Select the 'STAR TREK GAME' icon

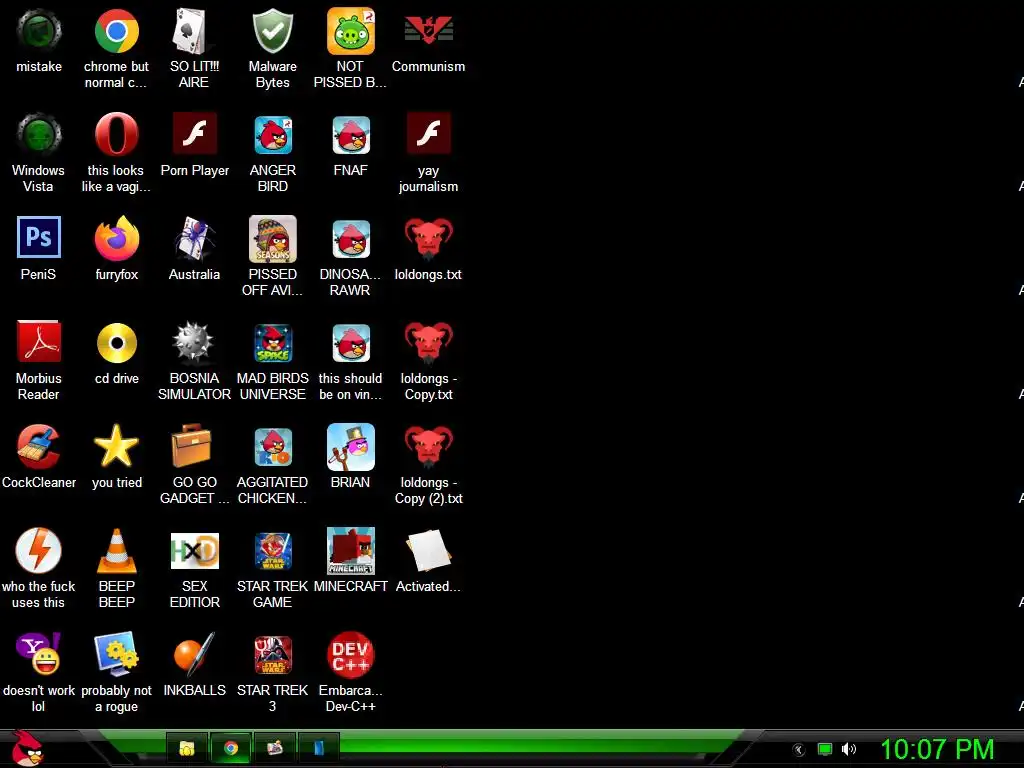273,551
